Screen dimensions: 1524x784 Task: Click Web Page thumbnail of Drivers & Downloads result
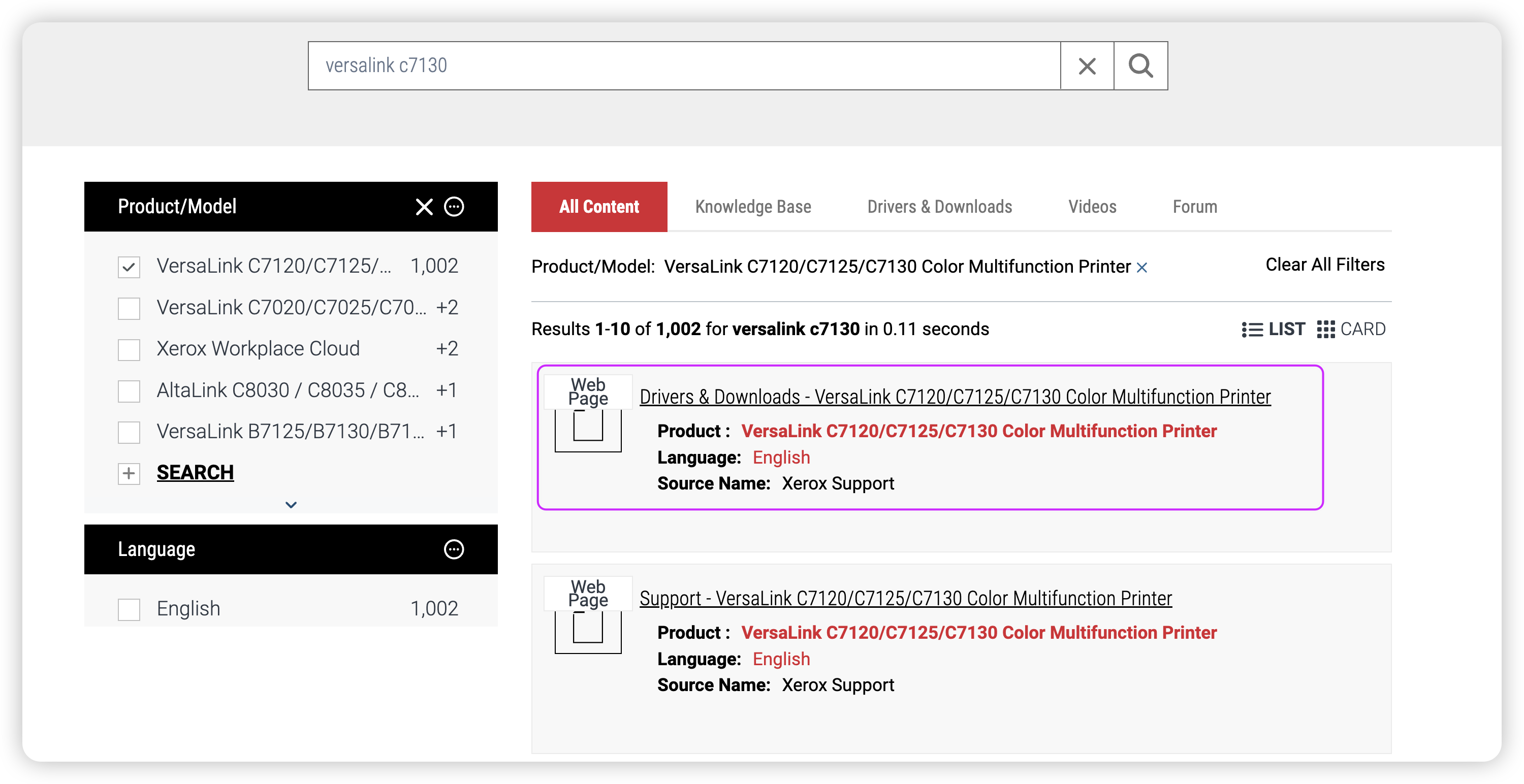click(x=587, y=414)
